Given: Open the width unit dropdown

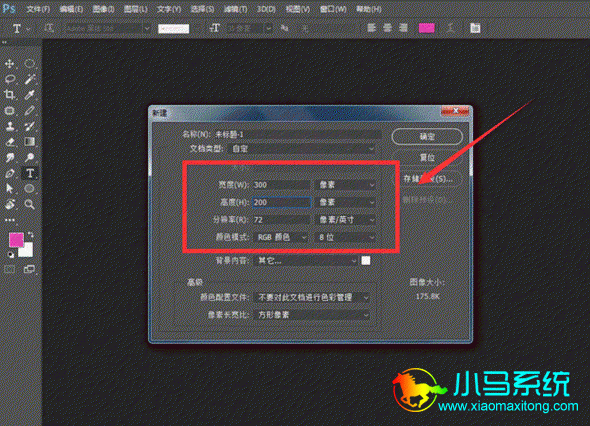Looking at the screenshot, I should [346, 185].
